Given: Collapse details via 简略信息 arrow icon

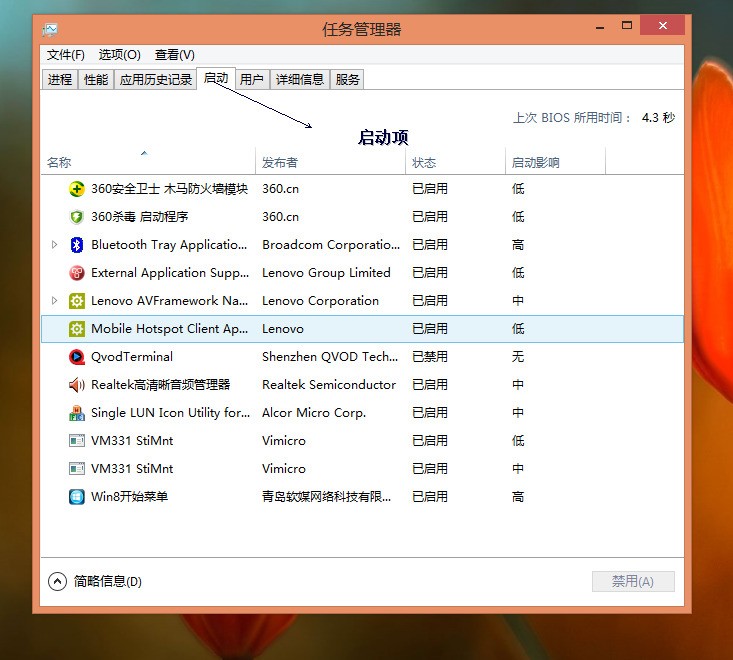Looking at the screenshot, I should (x=57, y=581).
